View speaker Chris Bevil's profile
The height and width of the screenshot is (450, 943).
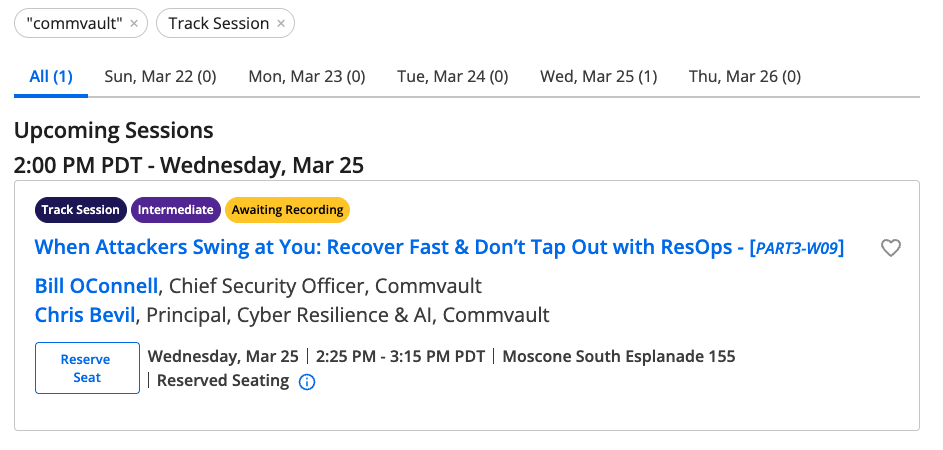pos(85,315)
